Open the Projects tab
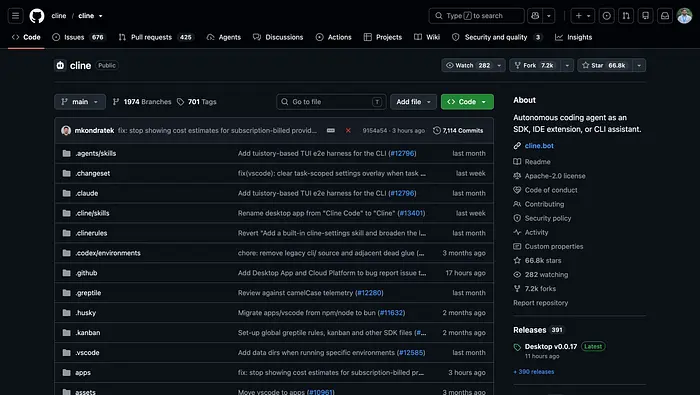700x395 pixels. tap(383, 37)
